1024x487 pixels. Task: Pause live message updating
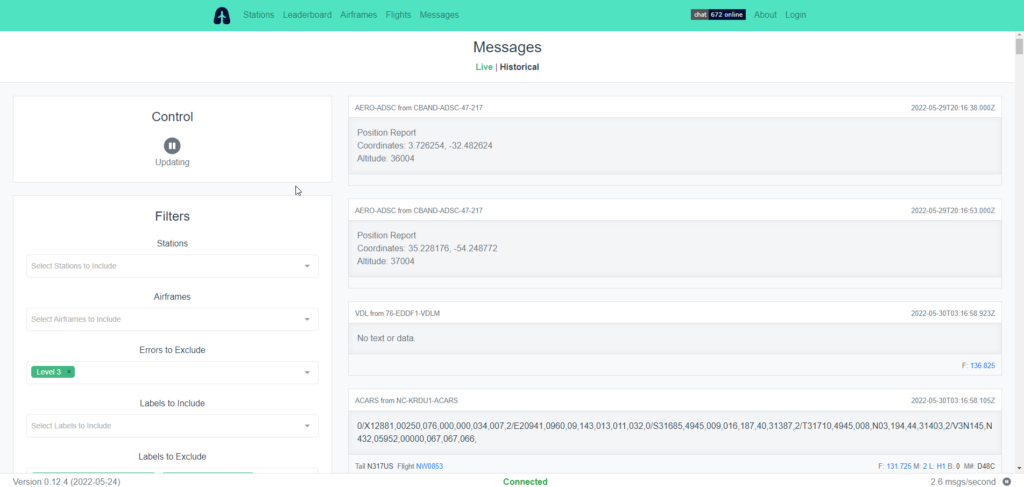tap(172, 146)
